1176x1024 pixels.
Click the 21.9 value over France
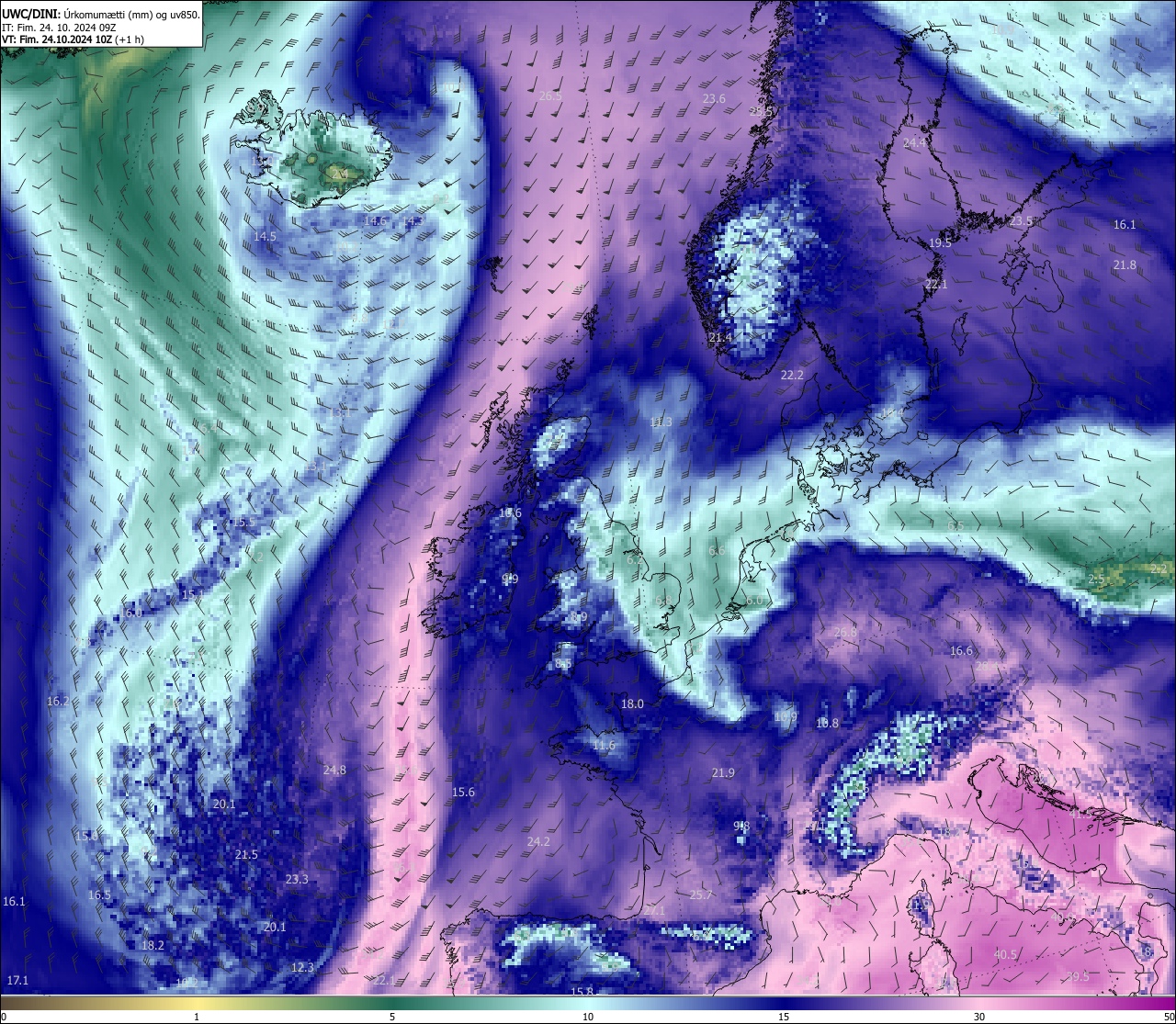pos(723,773)
